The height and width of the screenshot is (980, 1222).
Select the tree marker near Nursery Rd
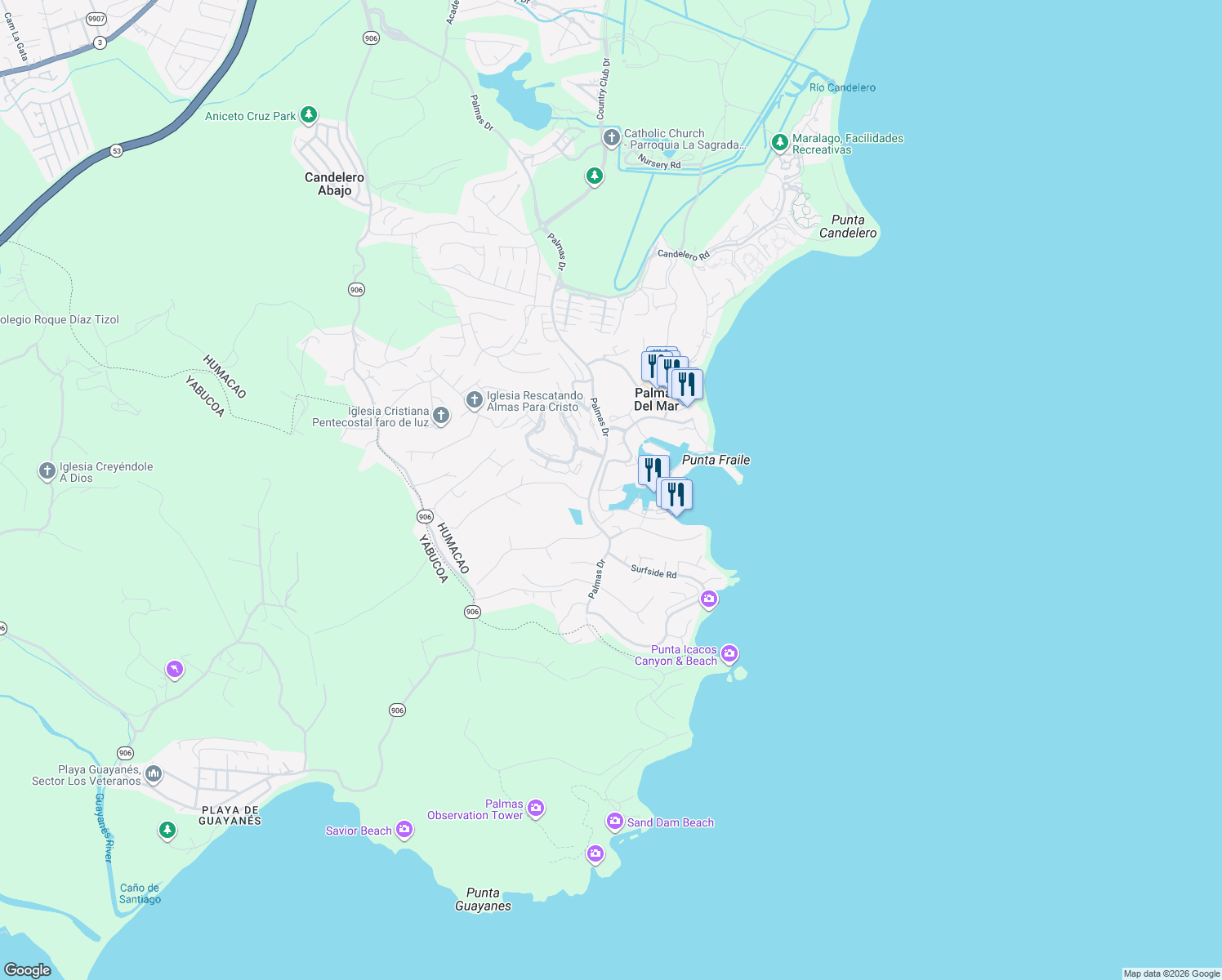point(594,175)
